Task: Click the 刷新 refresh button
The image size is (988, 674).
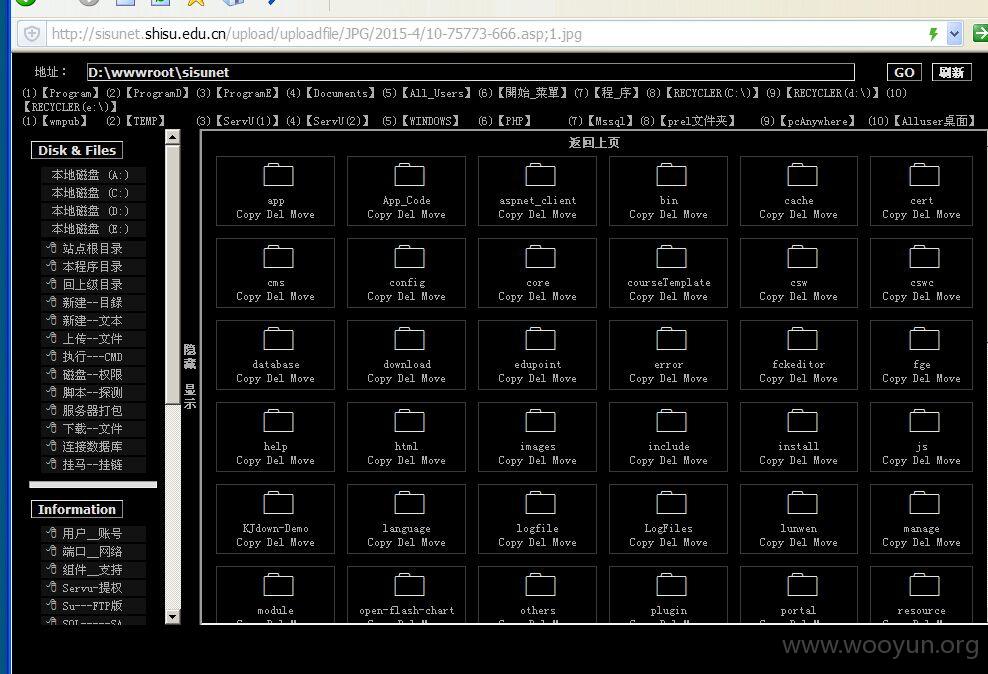Action: tap(951, 72)
